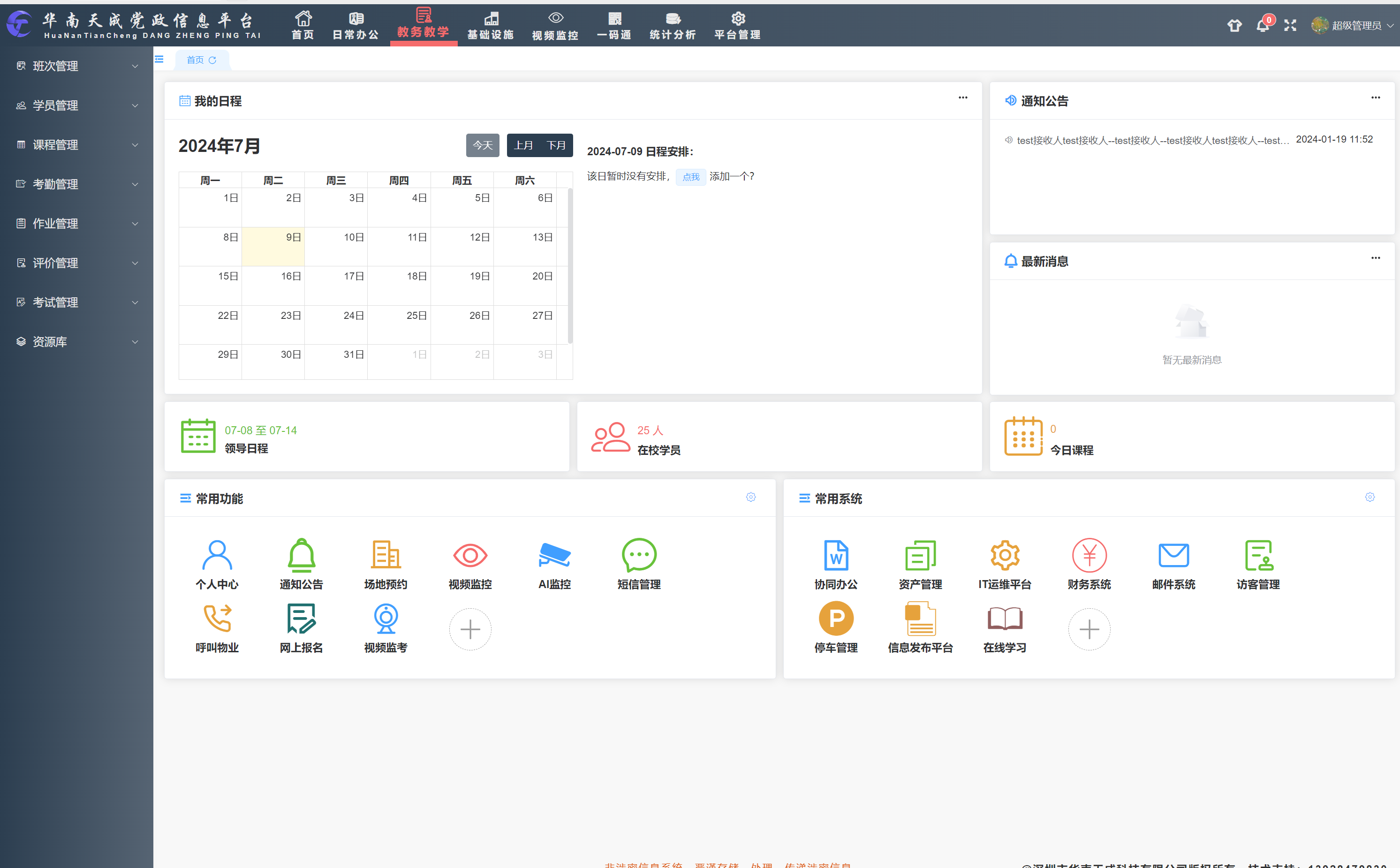The width and height of the screenshot is (1400, 868).
Task: Launch the 停车管理 parking icon
Action: click(835, 618)
